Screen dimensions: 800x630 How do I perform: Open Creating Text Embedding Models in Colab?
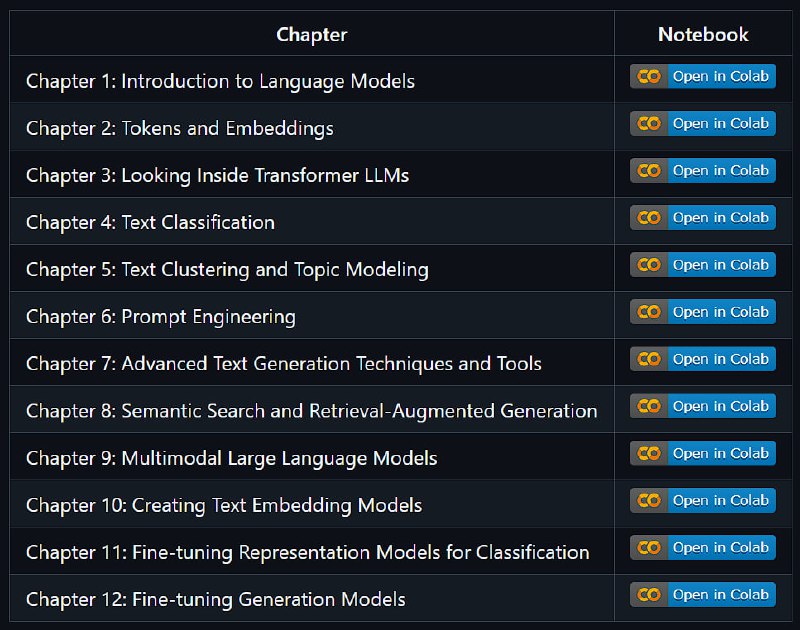(703, 500)
